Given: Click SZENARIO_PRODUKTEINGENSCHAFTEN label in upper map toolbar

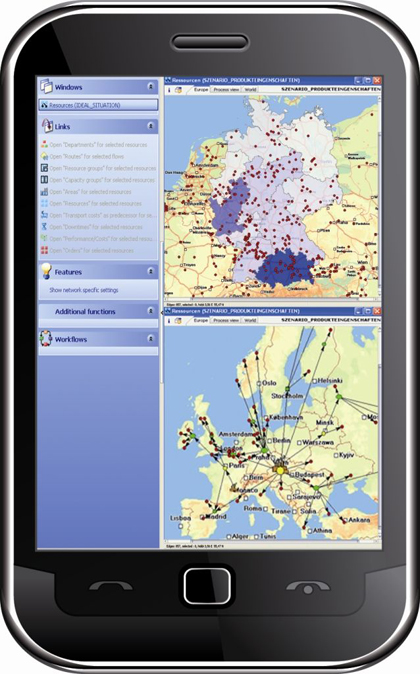Looking at the screenshot, I should pos(330,89).
